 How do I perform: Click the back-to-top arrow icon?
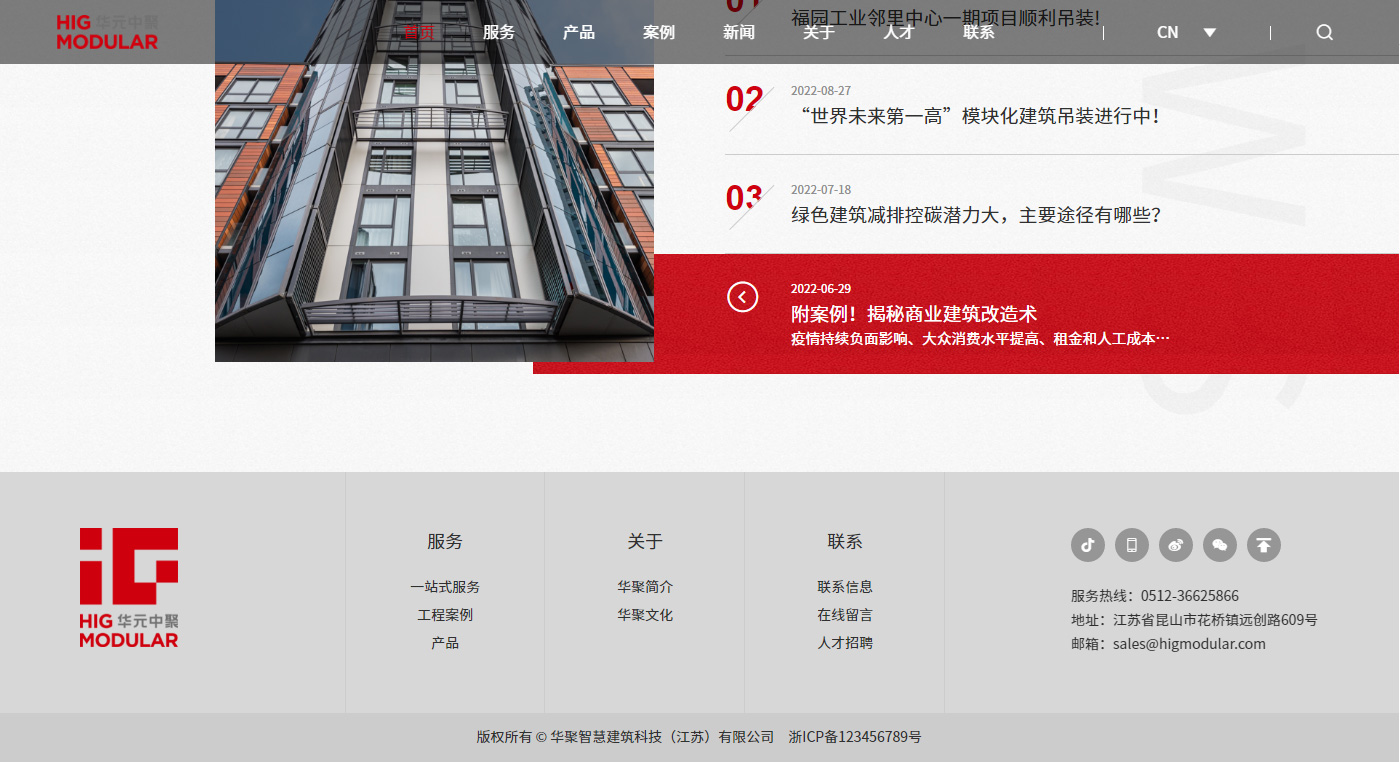pyautogui.click(x=1263, y=545)
